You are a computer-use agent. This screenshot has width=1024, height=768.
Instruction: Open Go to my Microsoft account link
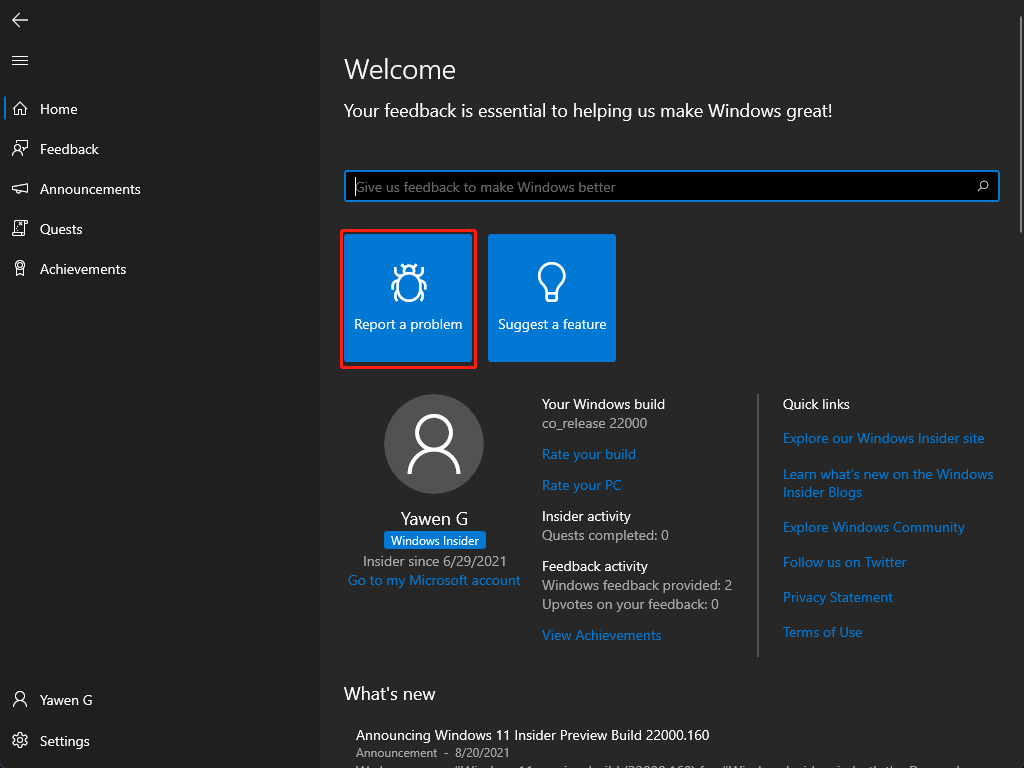click(x=434, y=580)
